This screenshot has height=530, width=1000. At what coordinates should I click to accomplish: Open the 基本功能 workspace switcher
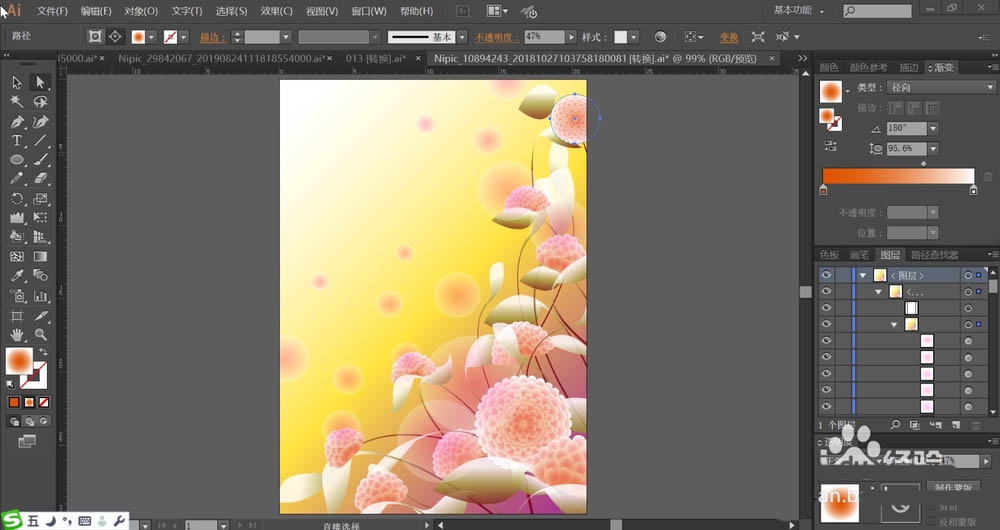(798, 10)
